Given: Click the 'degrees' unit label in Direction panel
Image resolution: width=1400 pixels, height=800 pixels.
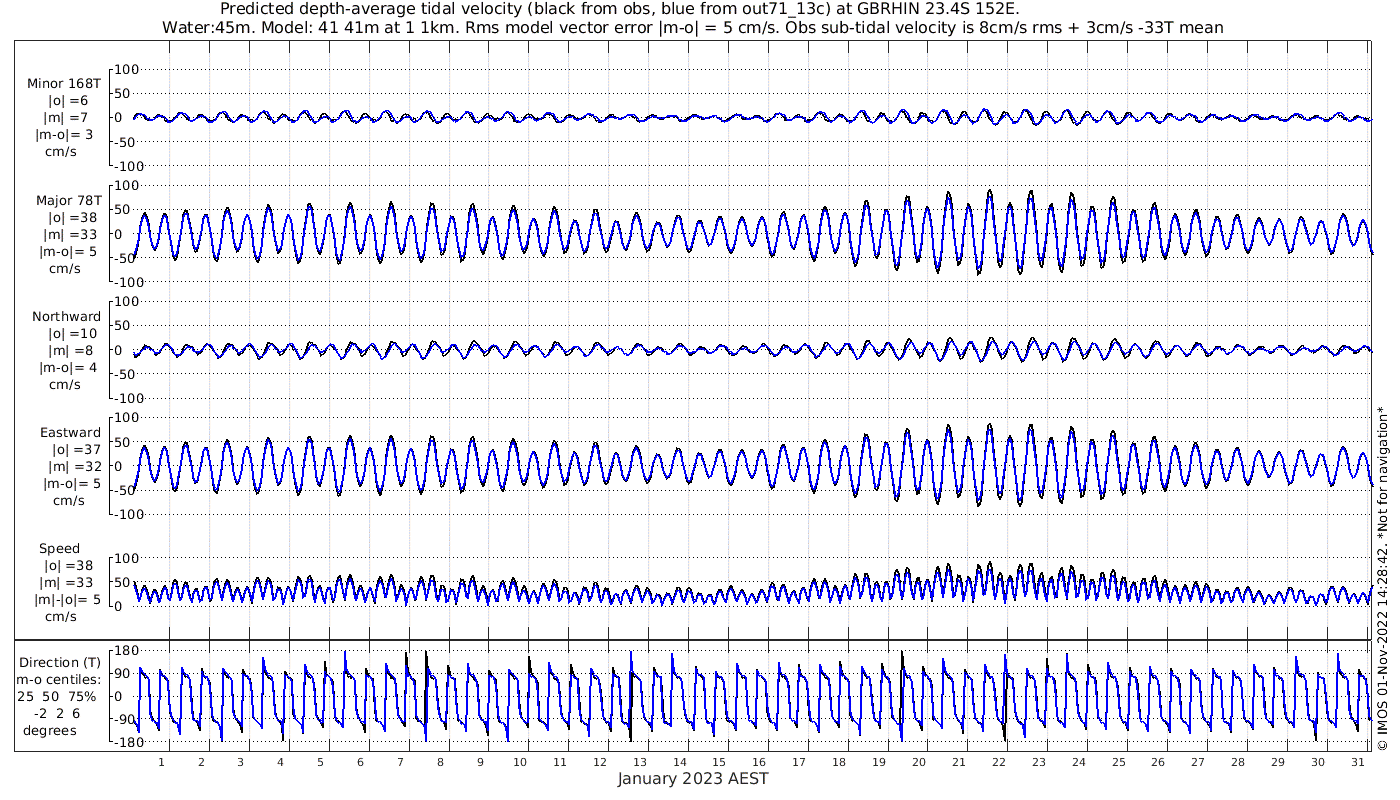Looking at the screenshot, I should pos(51,730).
